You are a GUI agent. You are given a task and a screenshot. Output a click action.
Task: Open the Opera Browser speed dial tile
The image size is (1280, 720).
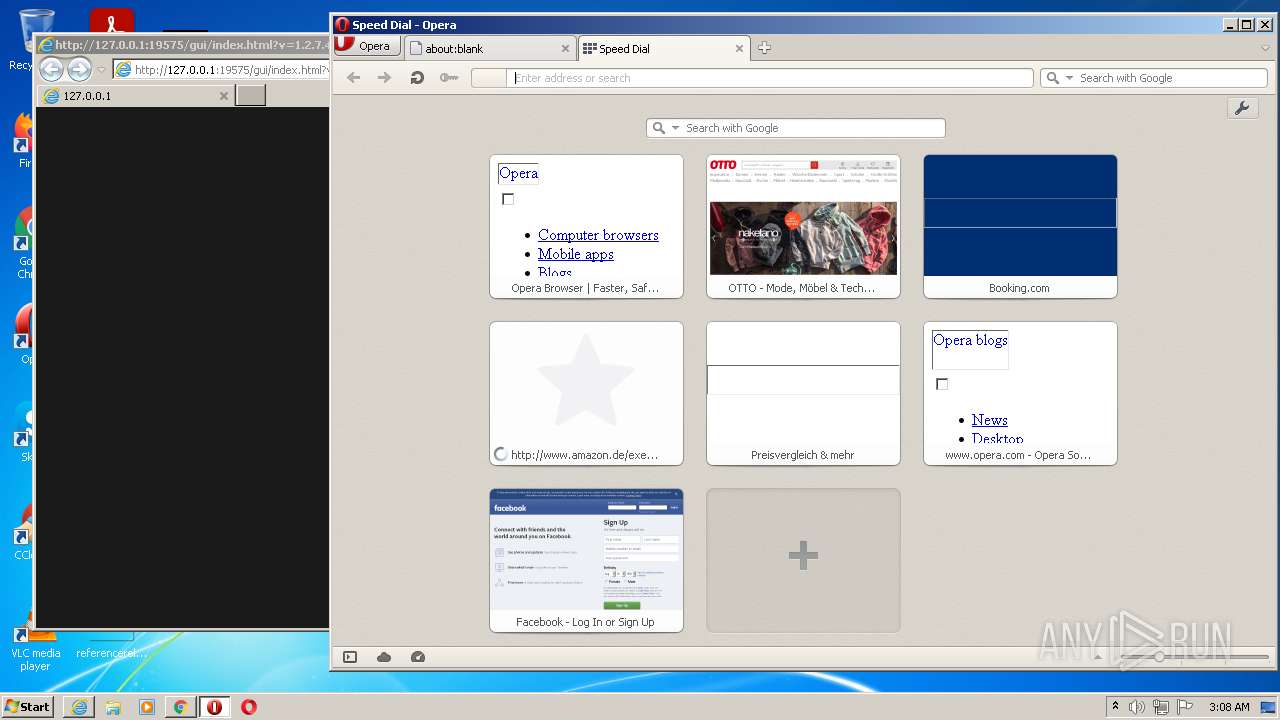coord(586,226)
